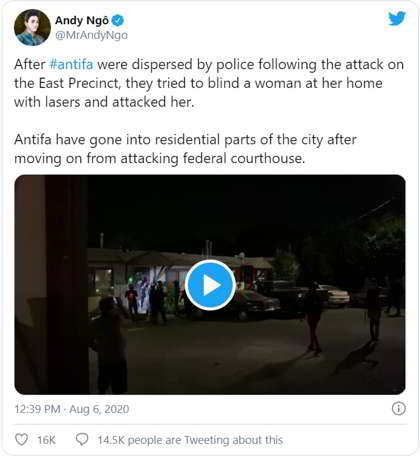The height and width of the screenshot is (456, 420).
Task: Open the Twitter bird logo
Action: coord(397,18)
